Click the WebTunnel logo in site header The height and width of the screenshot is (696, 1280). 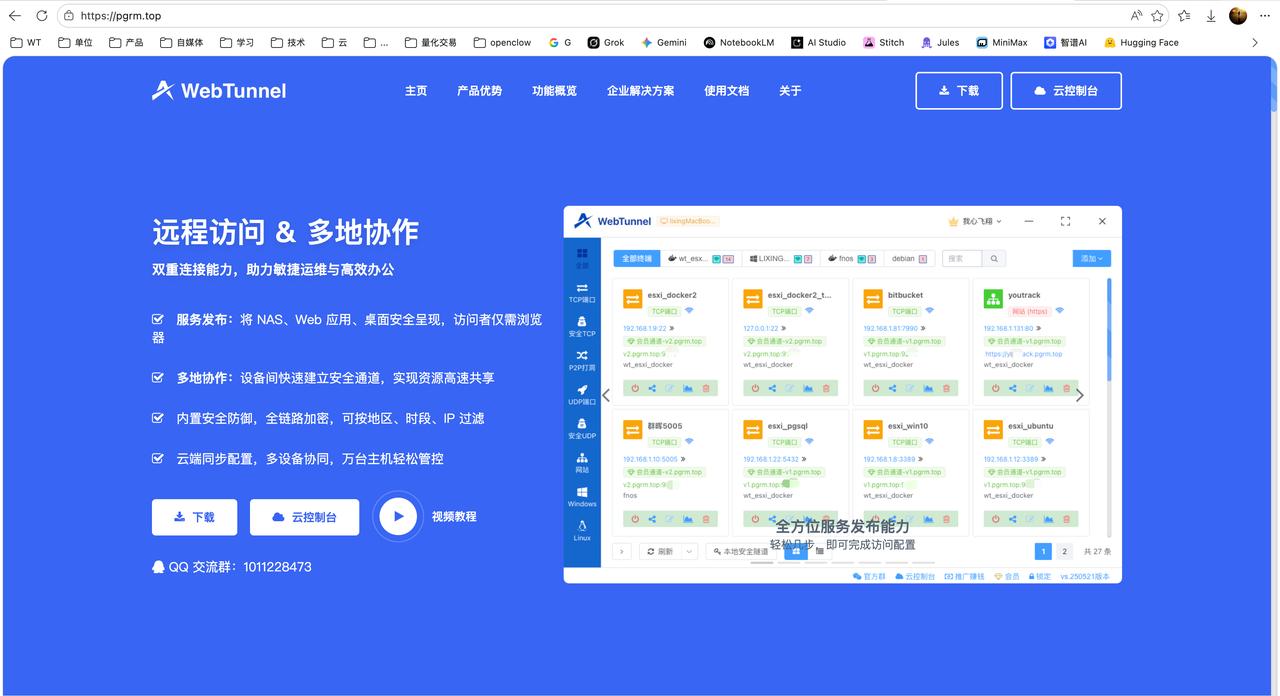point(219,91)
